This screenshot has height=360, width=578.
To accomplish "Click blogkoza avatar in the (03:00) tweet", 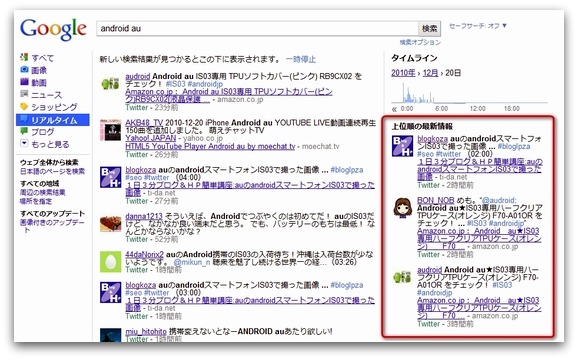I will tap(110, 293).
